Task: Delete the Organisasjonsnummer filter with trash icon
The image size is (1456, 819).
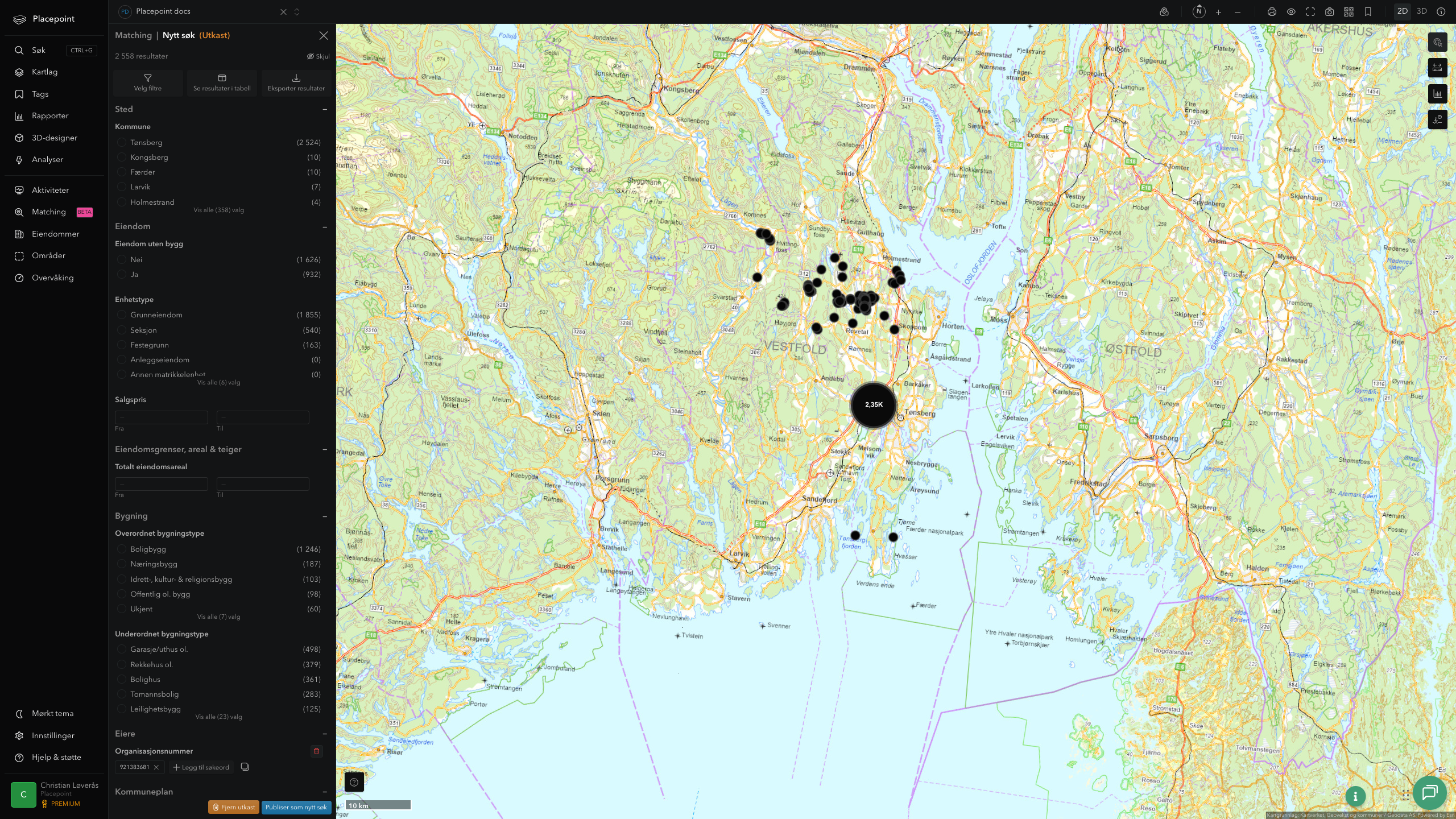Action: (317, 751)
